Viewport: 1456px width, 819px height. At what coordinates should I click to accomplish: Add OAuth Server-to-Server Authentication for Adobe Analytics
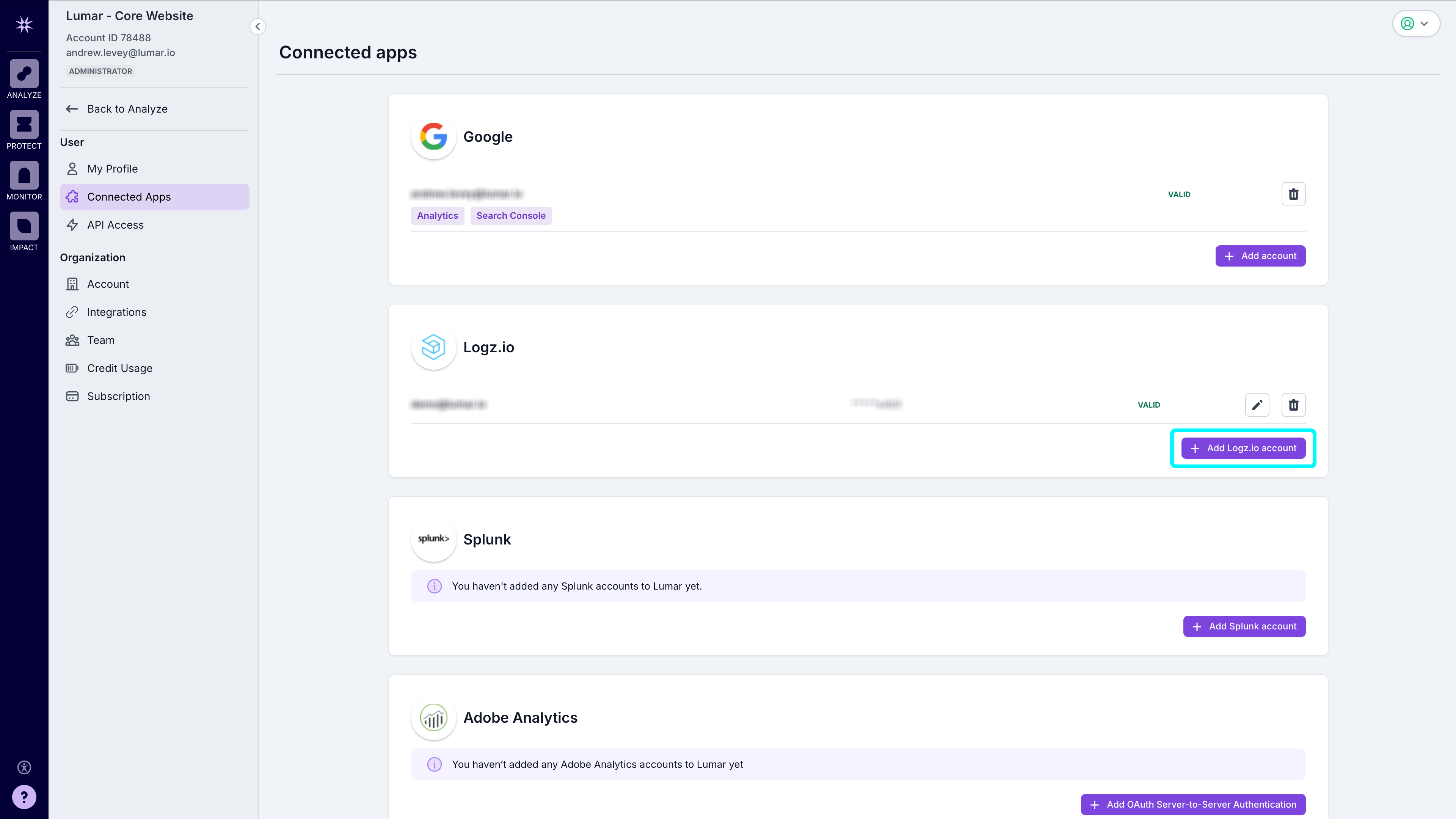[x=1192, y=804]
